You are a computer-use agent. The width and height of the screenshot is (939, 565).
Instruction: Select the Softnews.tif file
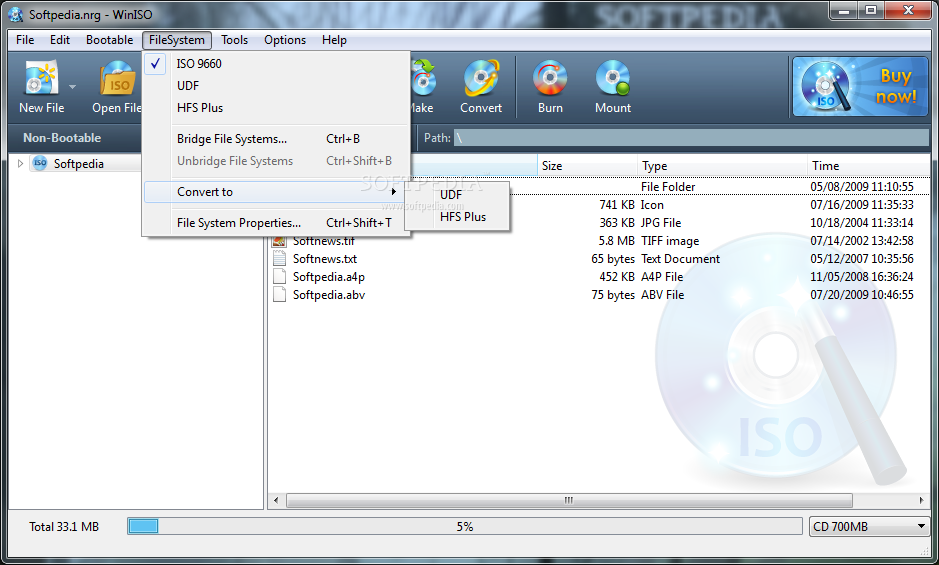coord(323,241)
